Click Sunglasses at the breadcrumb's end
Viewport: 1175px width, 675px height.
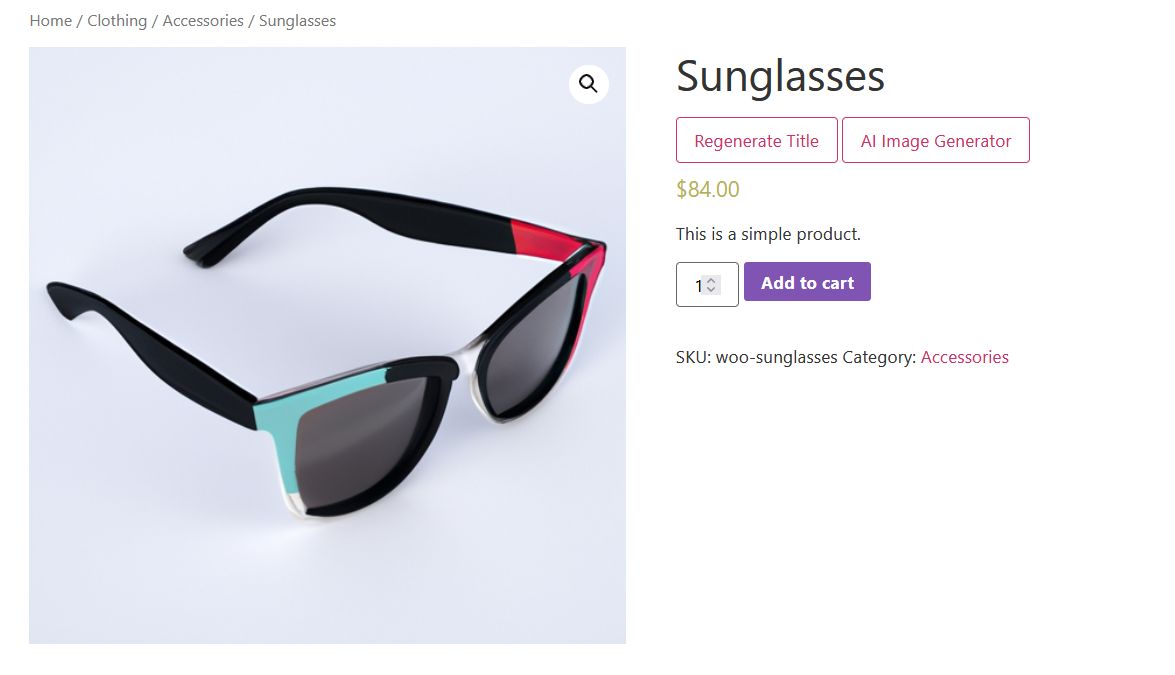tap(297, 21)
